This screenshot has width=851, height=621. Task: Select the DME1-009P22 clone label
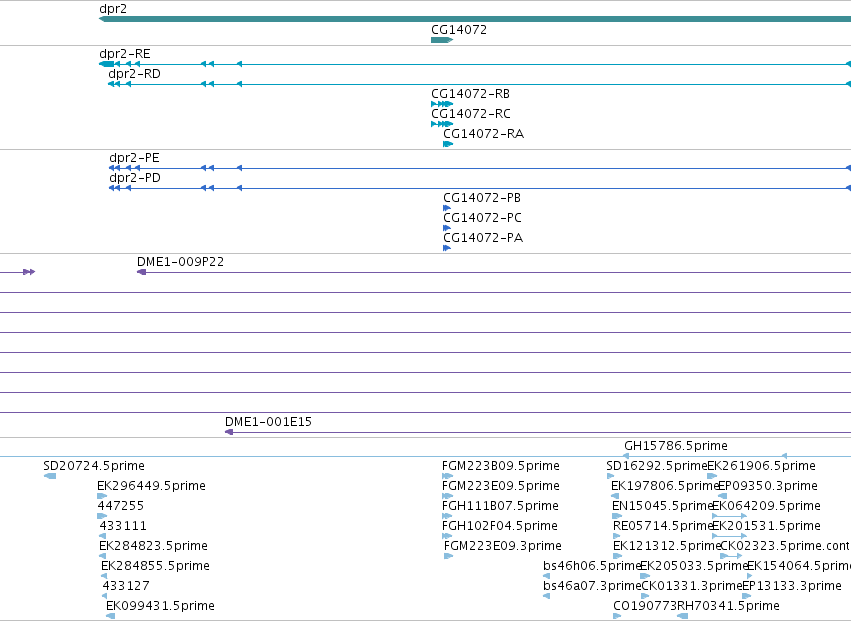pyautogui.click(x=180, y=262)
